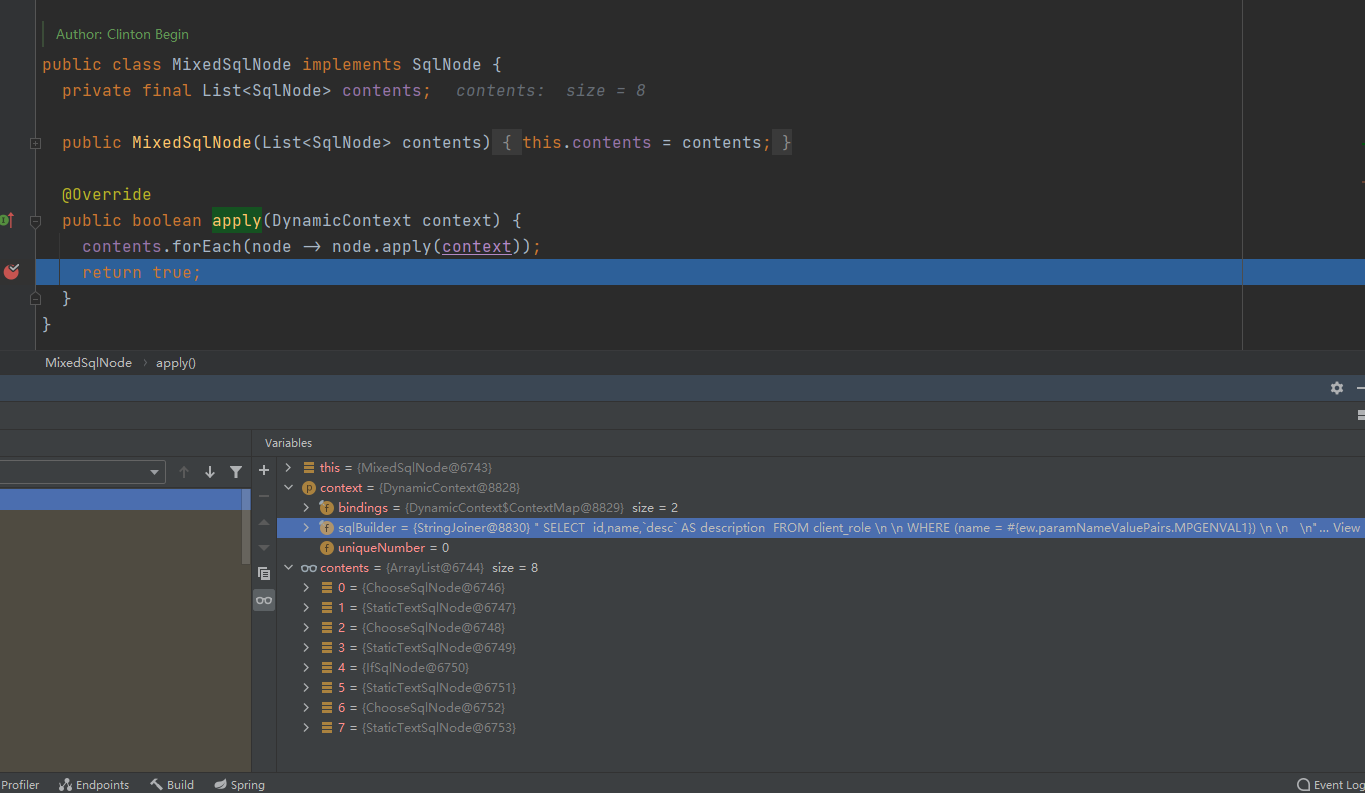This screenshot has width=1365, height=793.
Task: Click the field icon next to bindings
Action: click(x=326, y=508)
